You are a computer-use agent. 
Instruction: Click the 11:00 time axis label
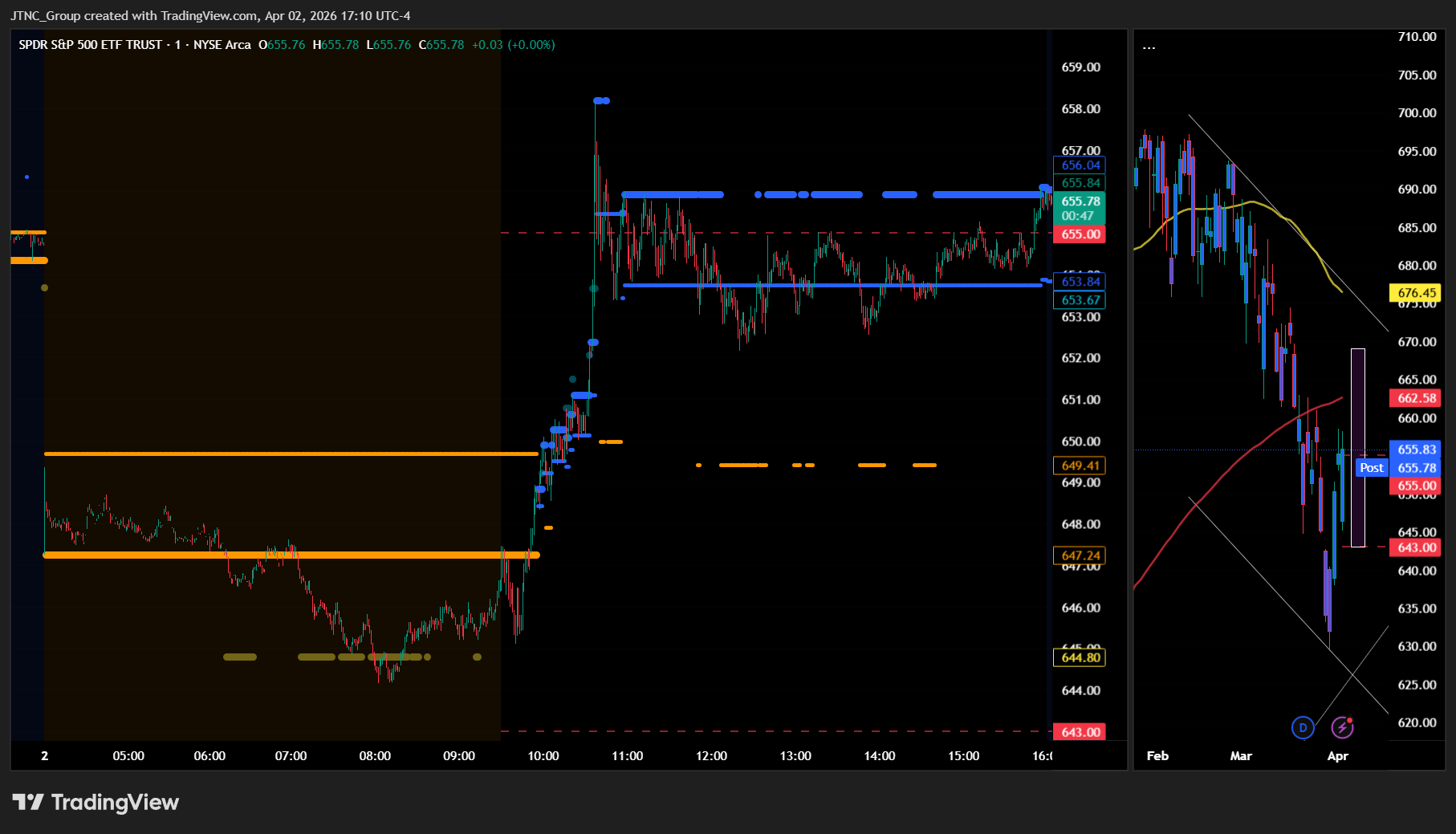pyautogui.click(x=628, y=756)
